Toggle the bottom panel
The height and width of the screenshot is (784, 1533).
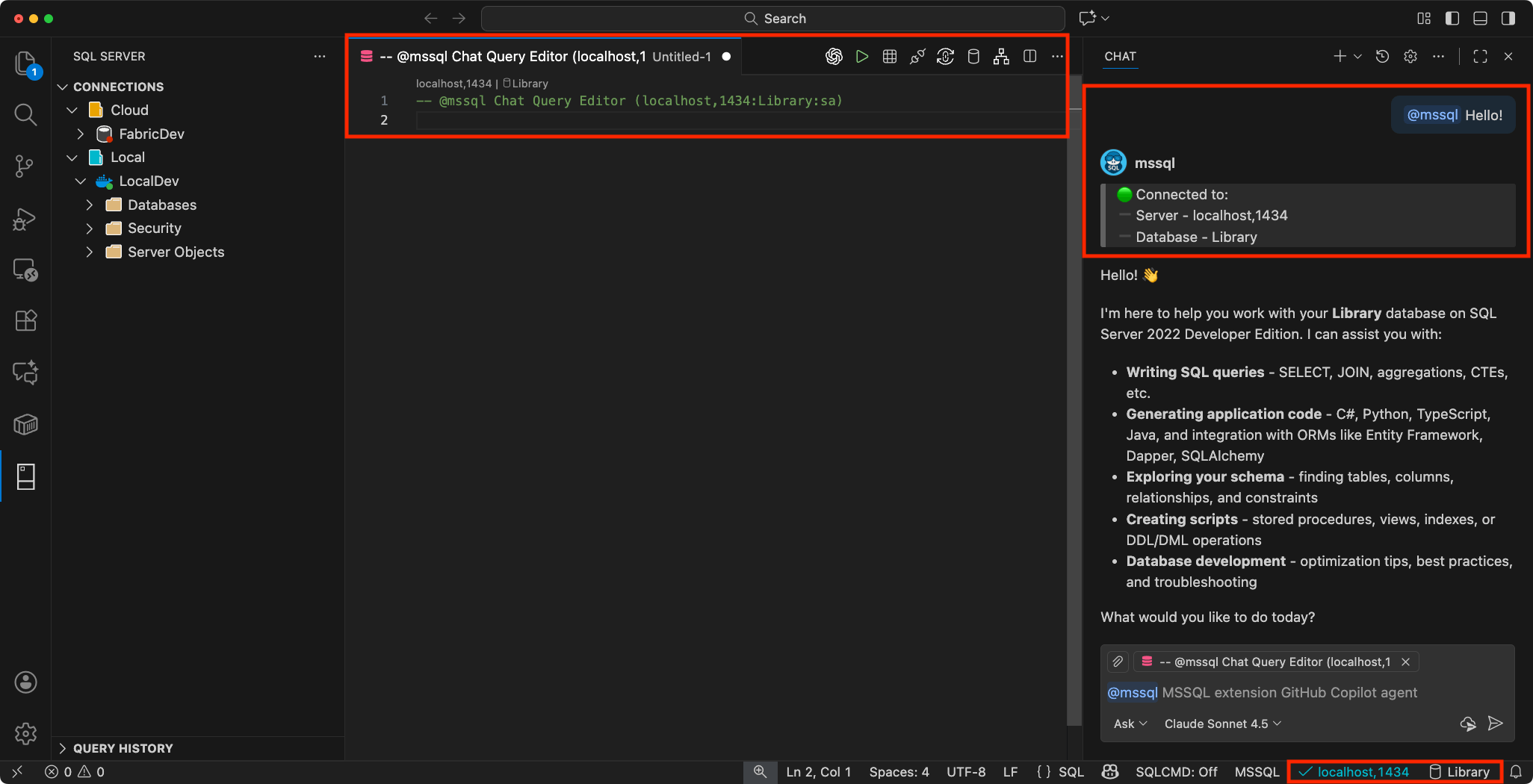1480,19
